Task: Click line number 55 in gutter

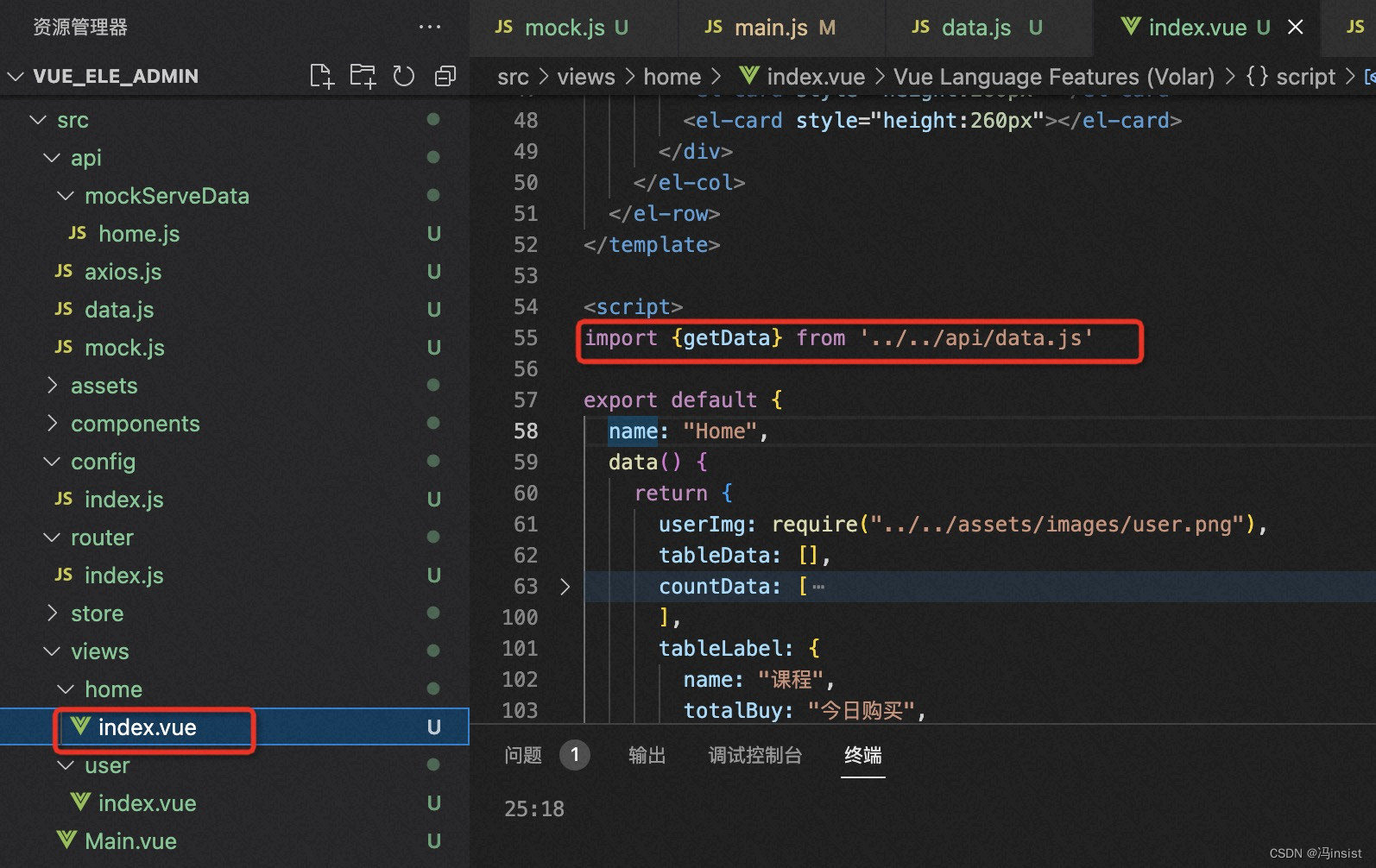Action: pos(526,338)
